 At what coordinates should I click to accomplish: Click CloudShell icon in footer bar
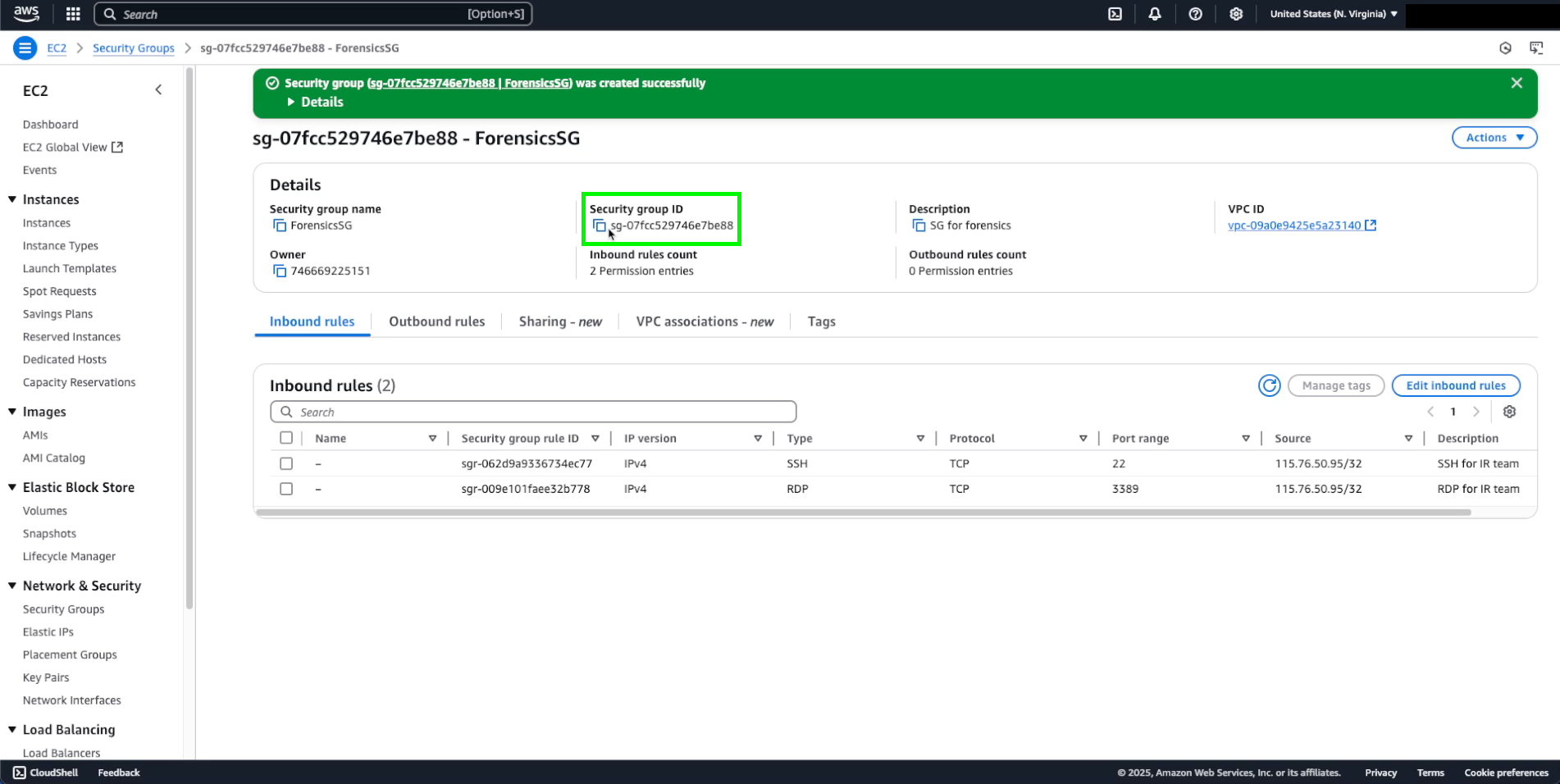coord(20,773)
